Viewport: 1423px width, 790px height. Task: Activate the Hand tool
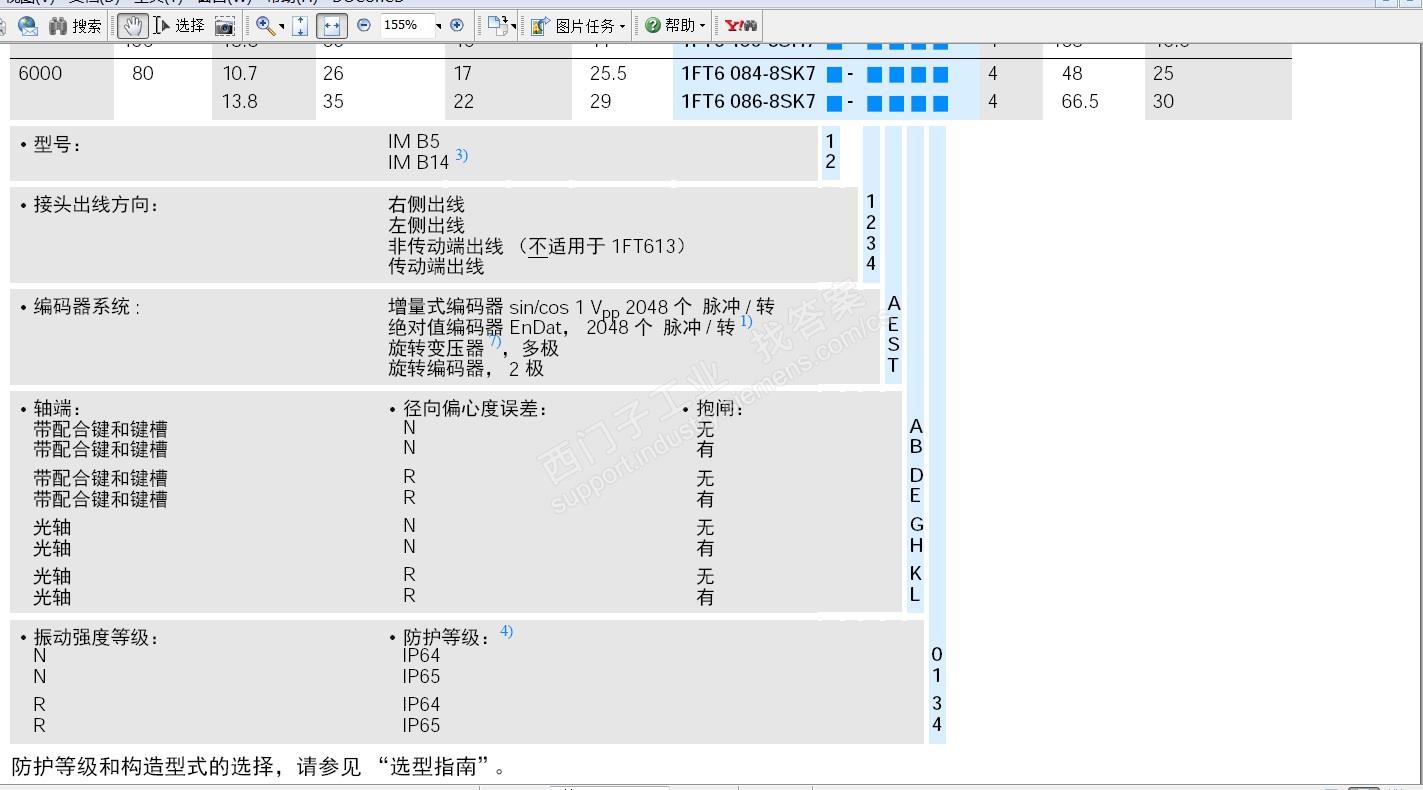coord(132,26)
